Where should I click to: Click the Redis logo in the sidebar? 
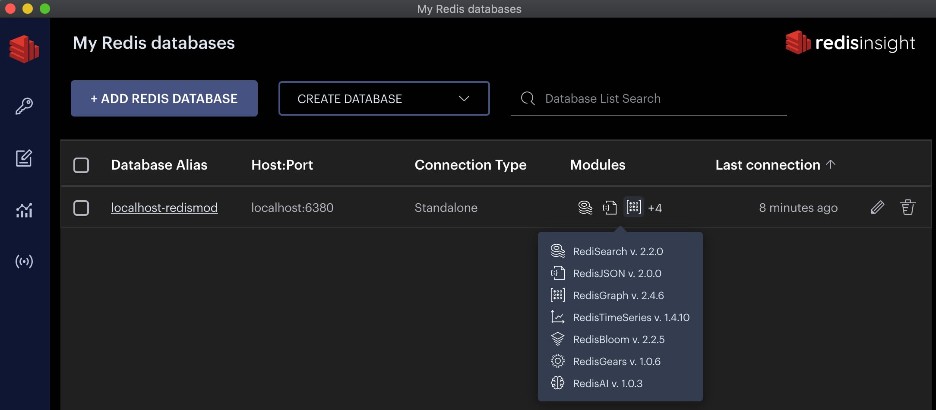(x=24, y=48)
